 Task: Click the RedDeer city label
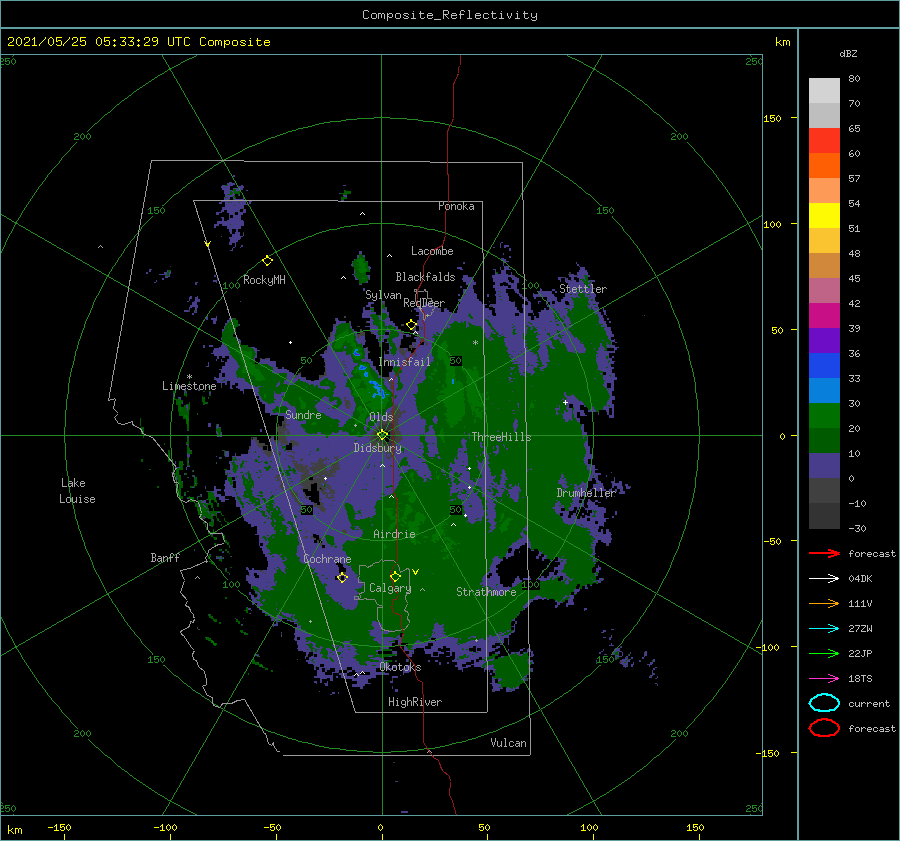[424, 303]
